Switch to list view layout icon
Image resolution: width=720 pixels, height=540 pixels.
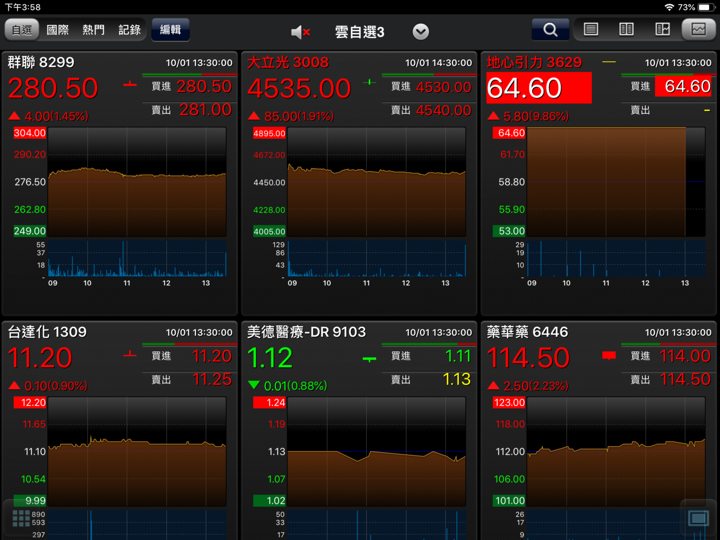591,30
